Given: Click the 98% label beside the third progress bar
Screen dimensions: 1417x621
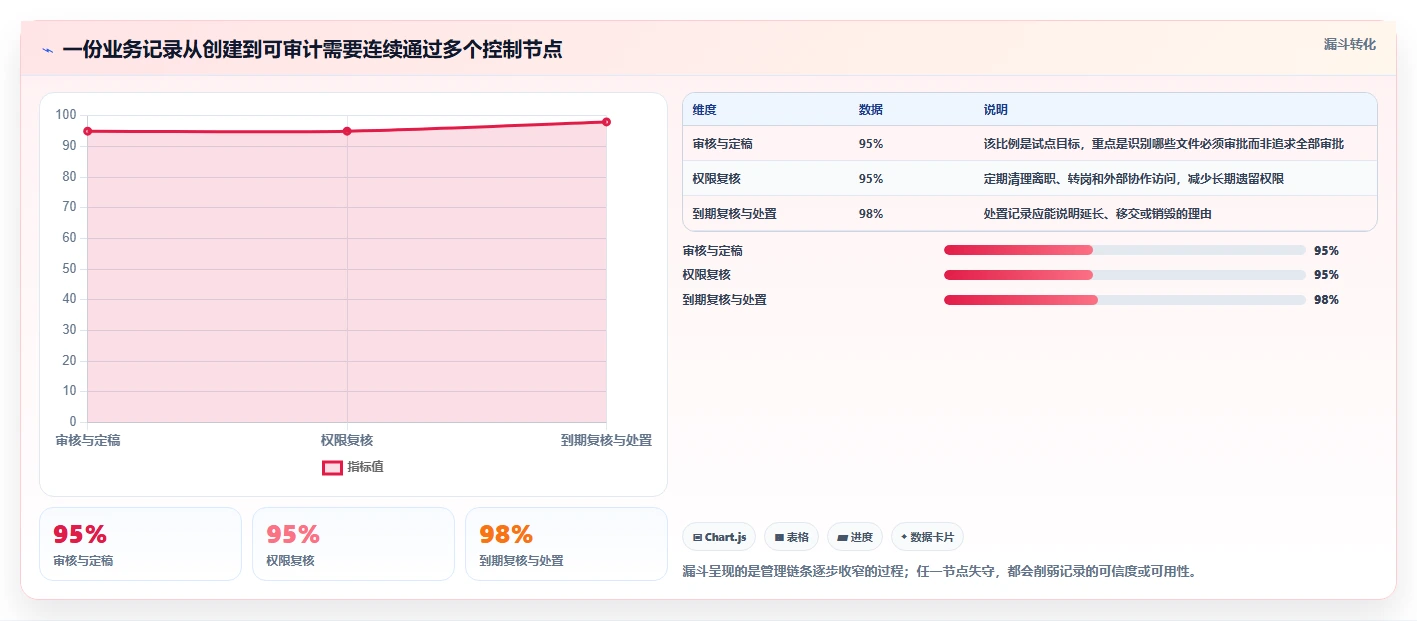Looking at the screenshot, I should click(1326, 300).
